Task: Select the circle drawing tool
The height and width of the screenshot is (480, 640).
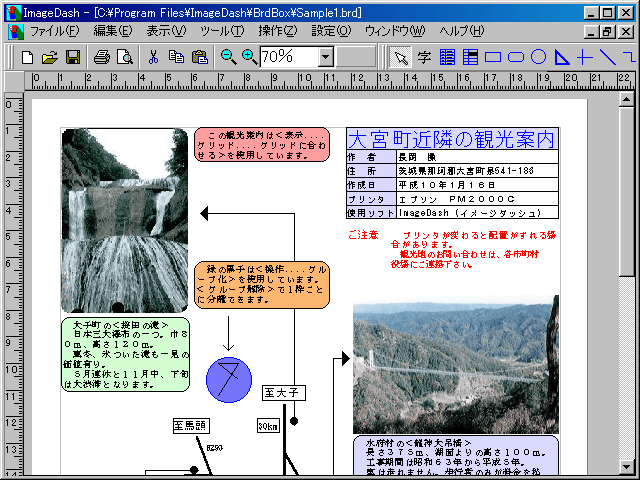Action: (538, 57)
